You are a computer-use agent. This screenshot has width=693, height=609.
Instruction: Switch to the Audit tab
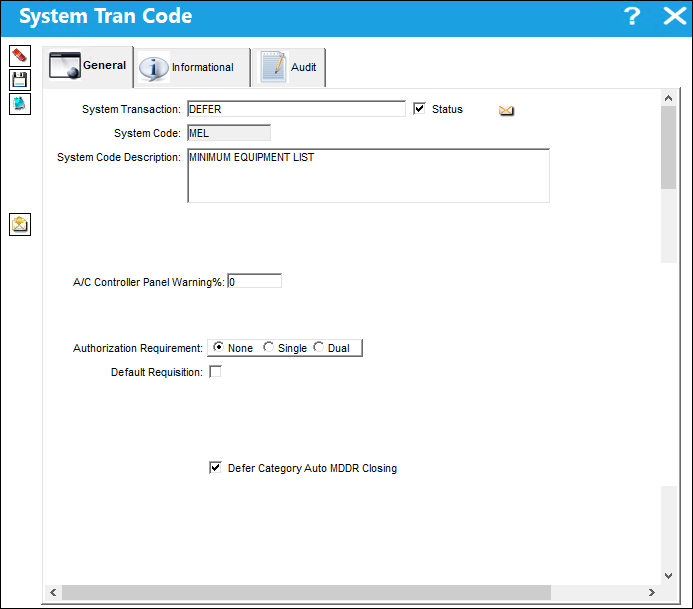[x=289, y=67]
